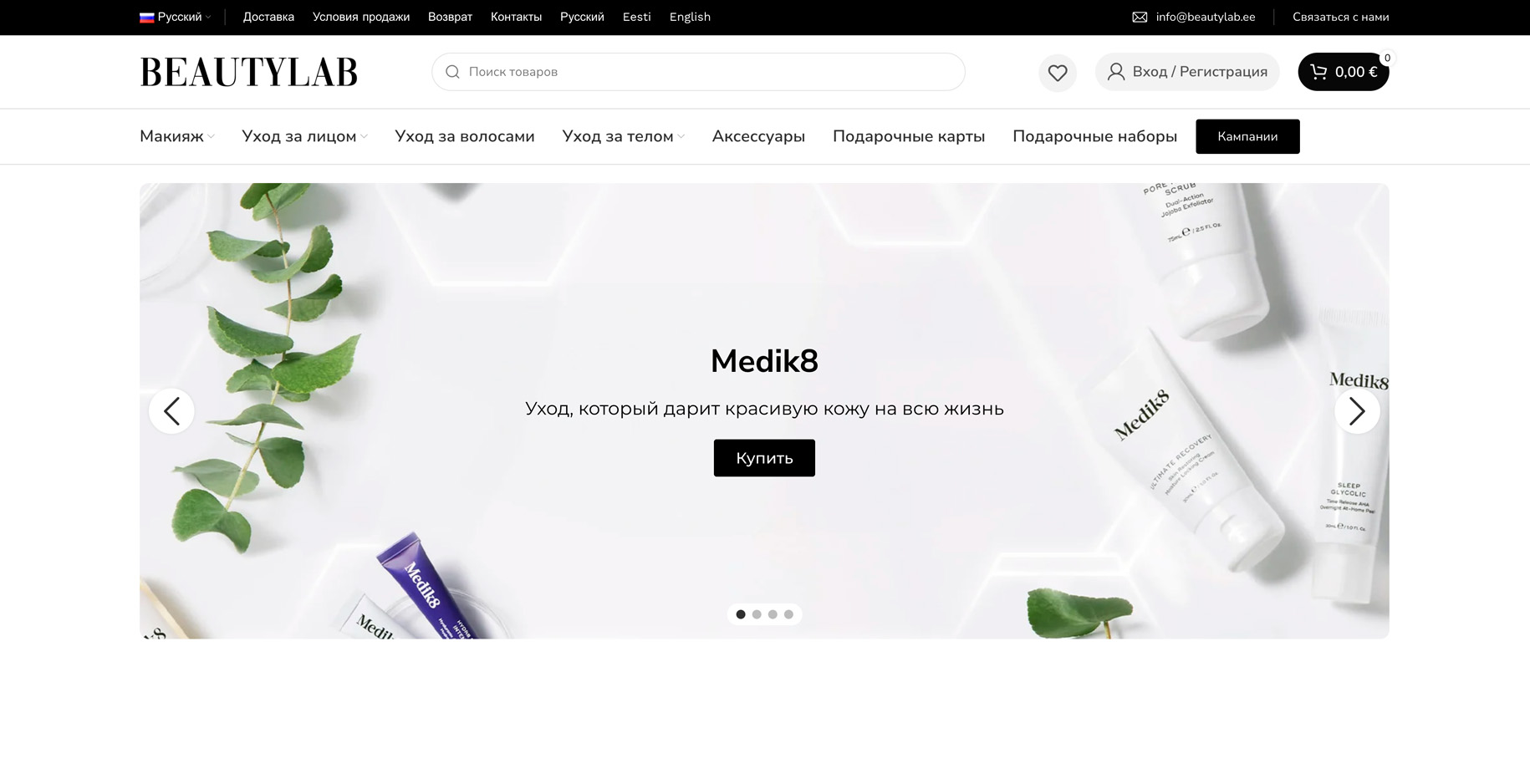Advance to next slide arrow
Image resolution: width=1530 pixels, height=784 pixels.
(1357, 411)
